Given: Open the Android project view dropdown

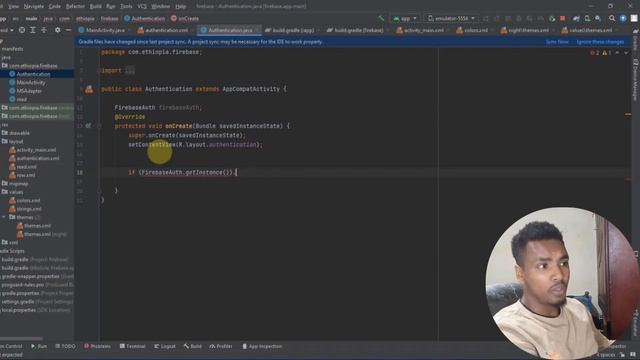Looking at the screenshot, I should coord(7,30).
